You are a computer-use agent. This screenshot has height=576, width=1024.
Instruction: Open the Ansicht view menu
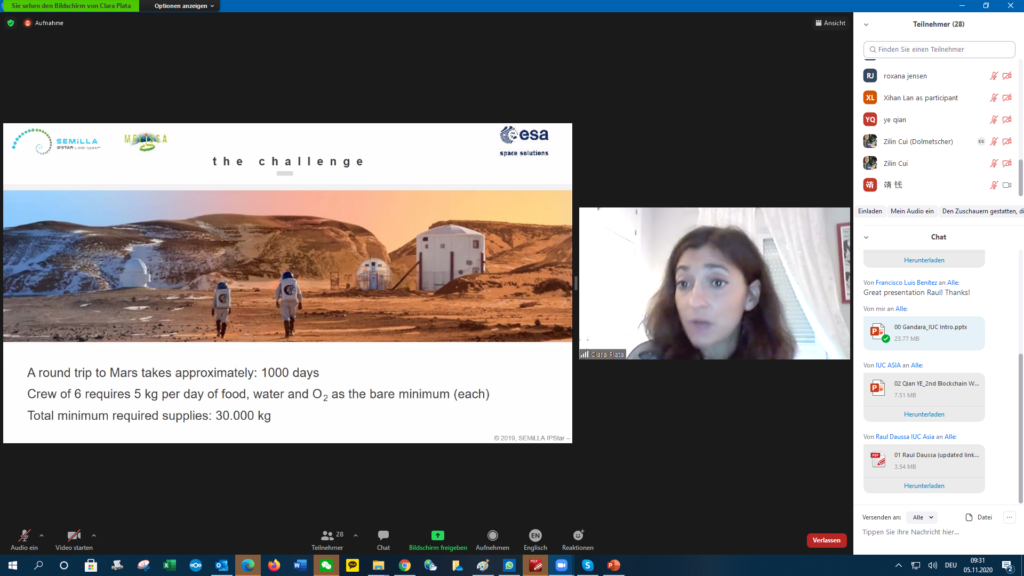[830, 23]
